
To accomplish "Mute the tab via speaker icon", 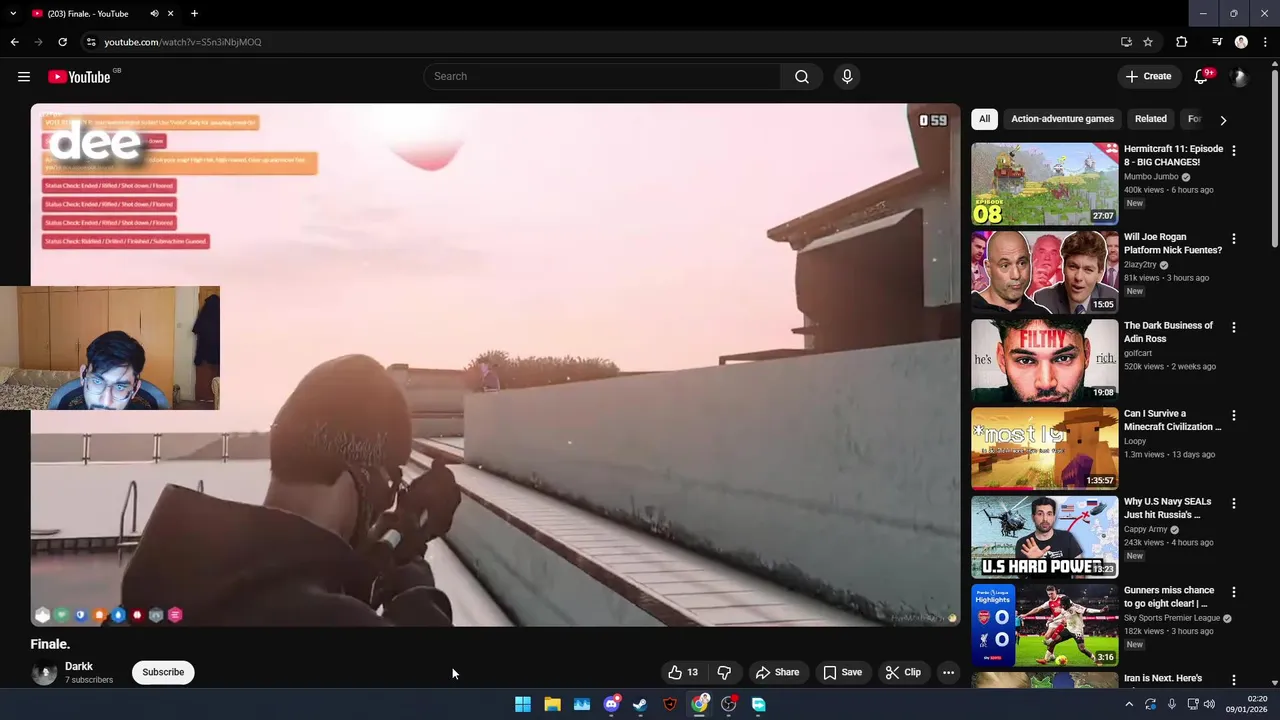I will click(154, 14).
